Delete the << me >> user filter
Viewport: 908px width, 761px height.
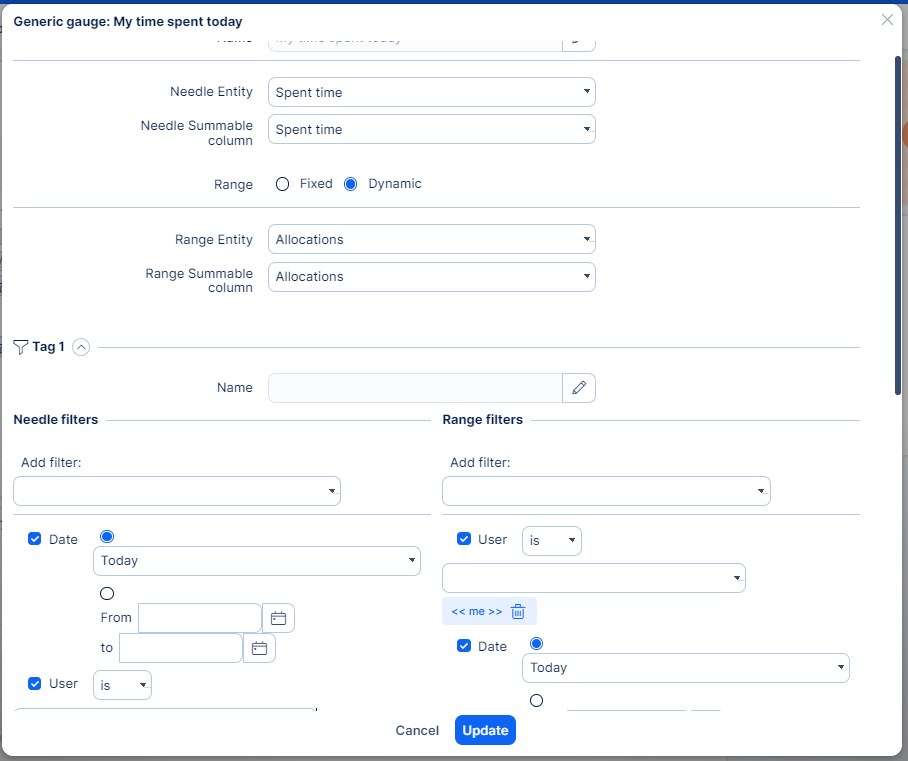pos(518,612)
